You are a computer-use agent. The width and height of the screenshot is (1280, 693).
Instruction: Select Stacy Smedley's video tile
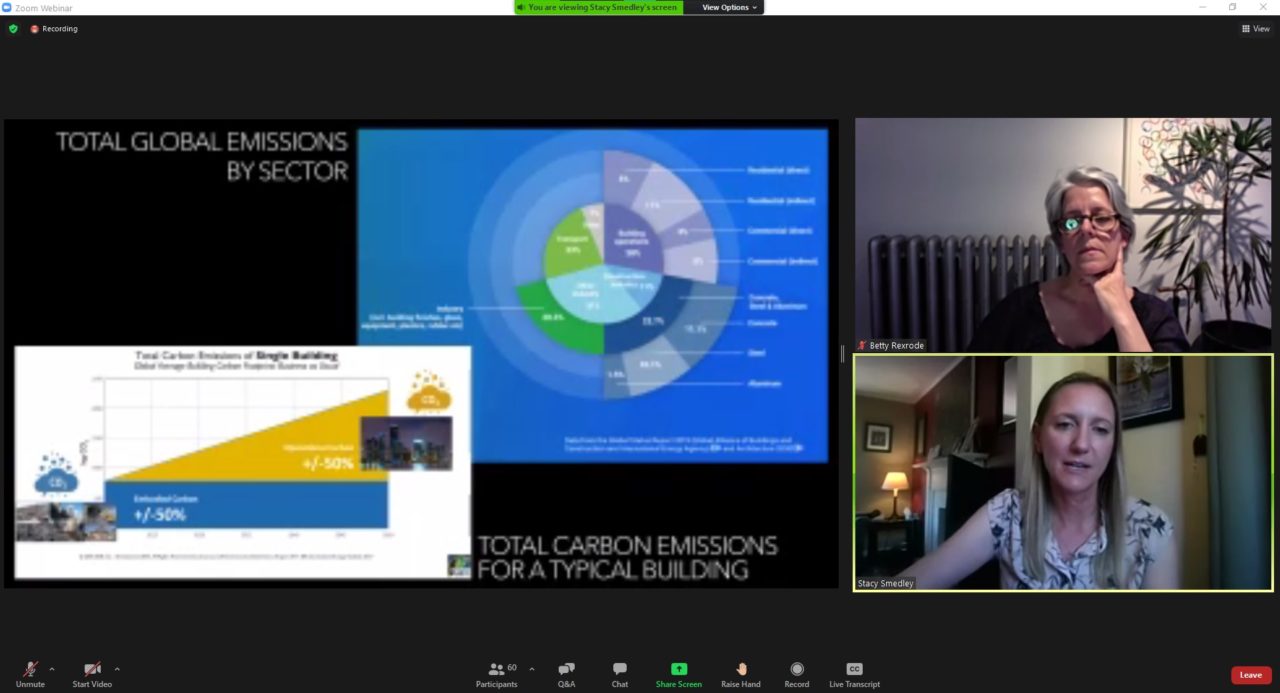click(x=1063, y=472)
